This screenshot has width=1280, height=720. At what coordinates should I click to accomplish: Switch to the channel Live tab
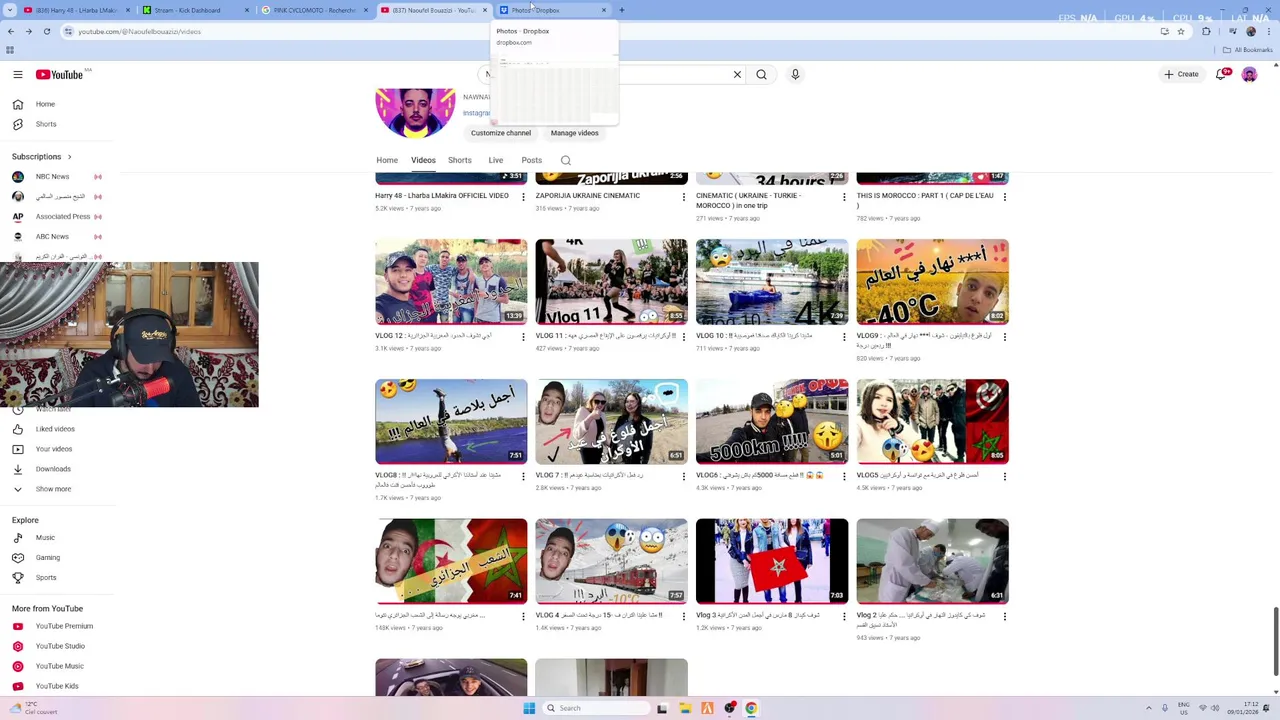point(496,160)
